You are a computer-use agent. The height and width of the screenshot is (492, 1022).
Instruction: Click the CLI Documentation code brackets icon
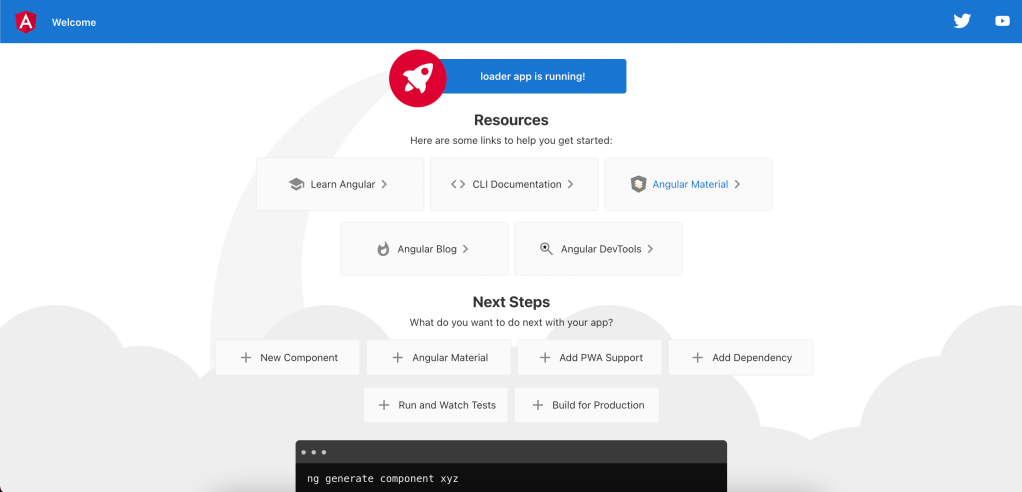[x=458, y=184]
